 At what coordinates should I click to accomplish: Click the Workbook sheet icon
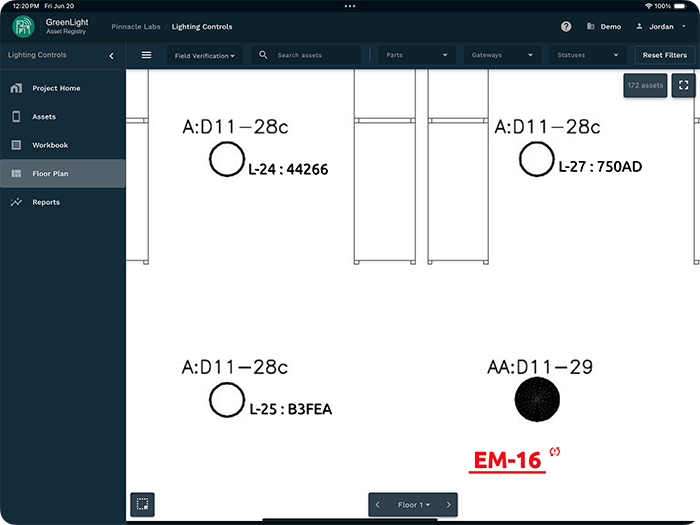(x=16, y=145)
